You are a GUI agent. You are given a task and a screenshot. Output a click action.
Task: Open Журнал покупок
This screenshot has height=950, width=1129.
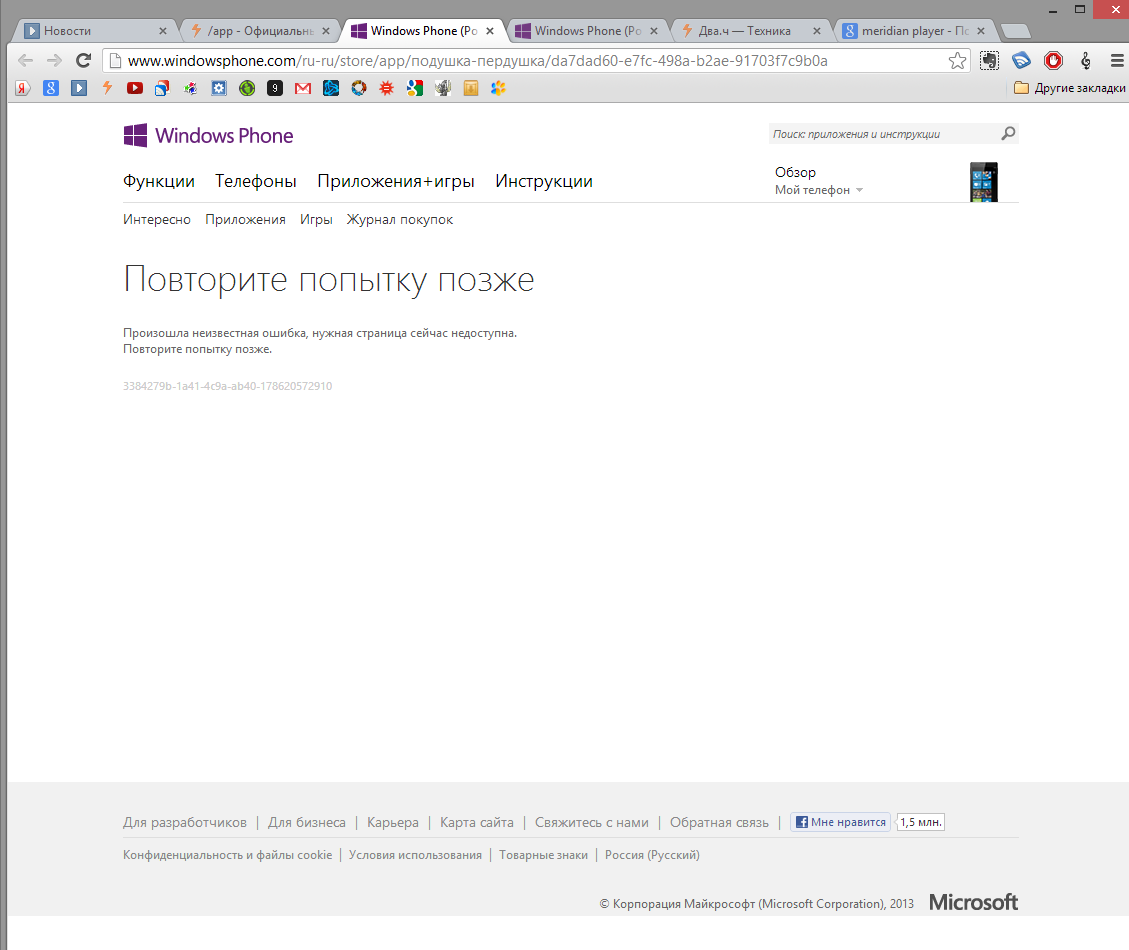(x=400, y=220)
